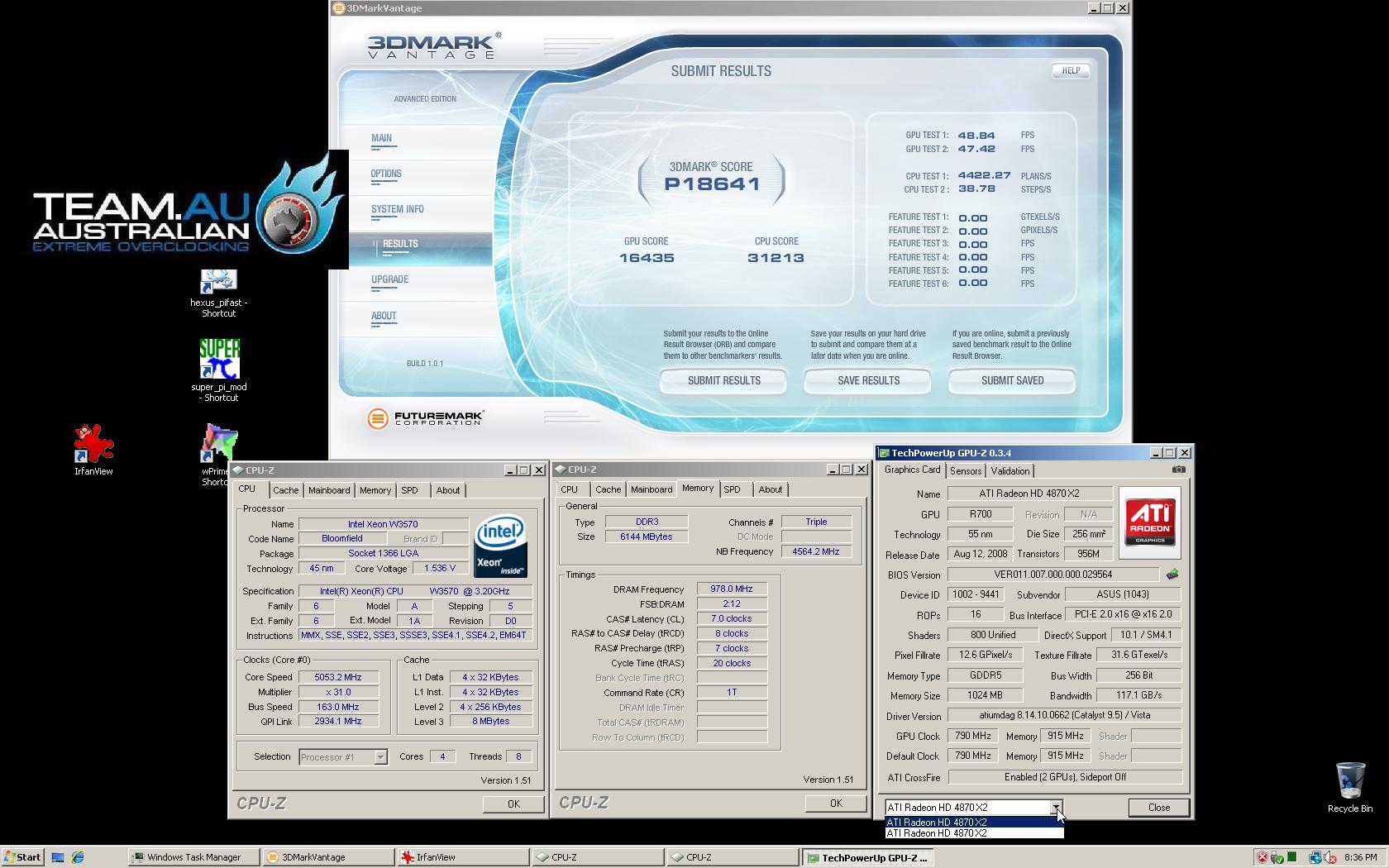The image size is (1389, 868).
Task: Click the muted volume tray icon
Action: (x=1329, y=857)
